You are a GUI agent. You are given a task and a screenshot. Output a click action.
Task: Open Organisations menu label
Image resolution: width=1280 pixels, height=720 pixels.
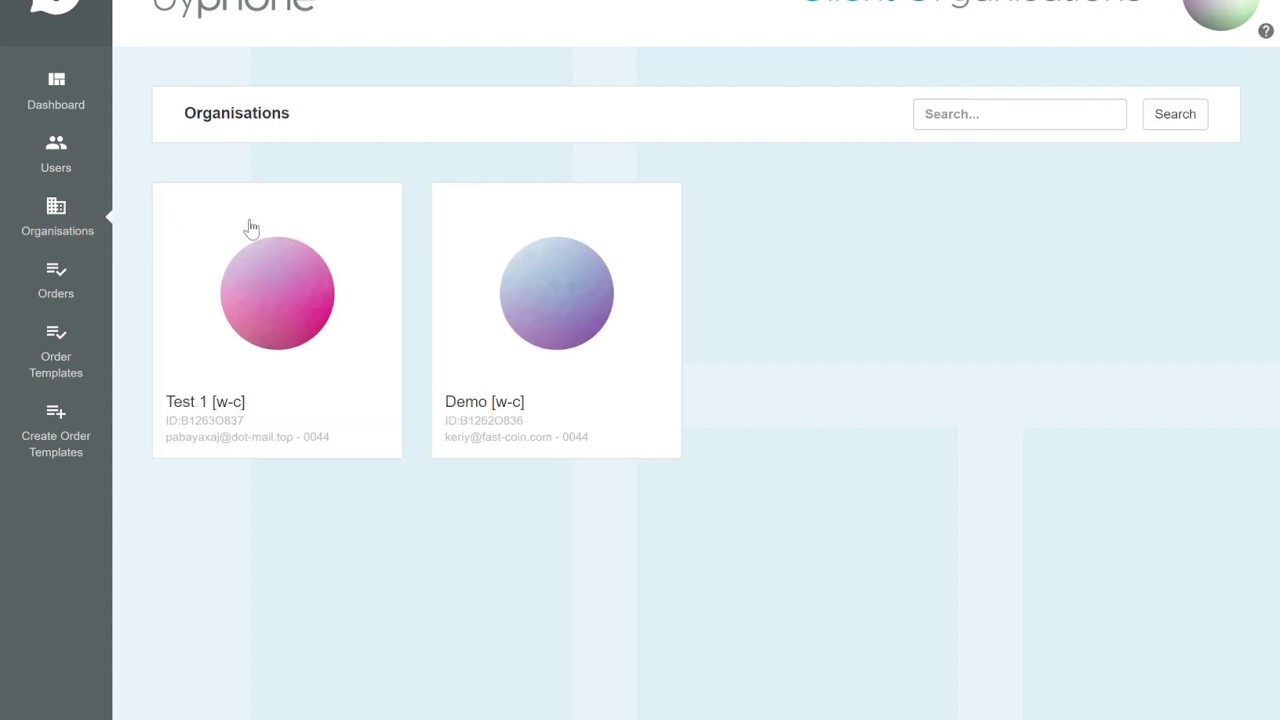point(57,231)
